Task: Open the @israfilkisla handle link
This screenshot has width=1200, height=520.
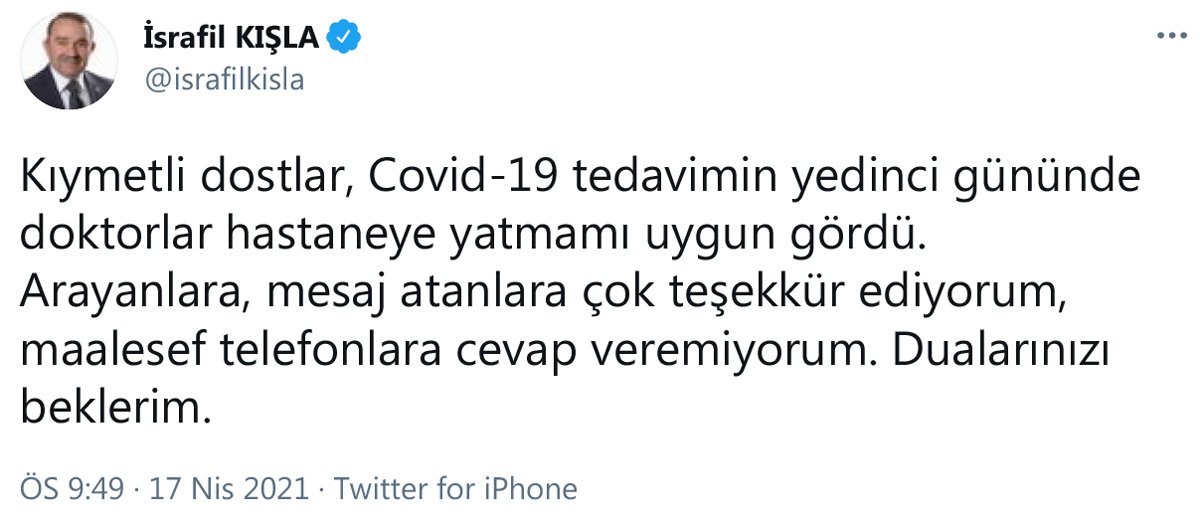Action: [x=225, y=80]
